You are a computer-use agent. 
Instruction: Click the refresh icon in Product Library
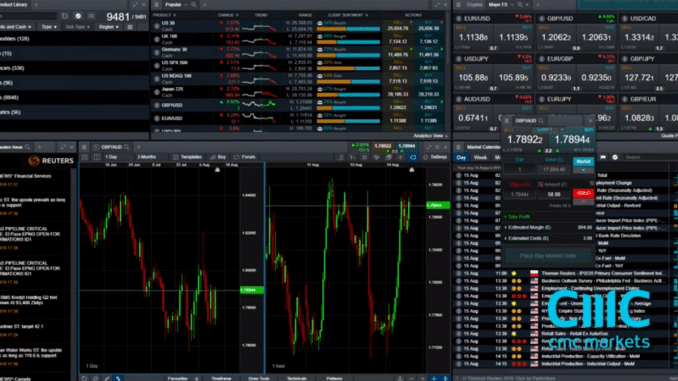64,16
